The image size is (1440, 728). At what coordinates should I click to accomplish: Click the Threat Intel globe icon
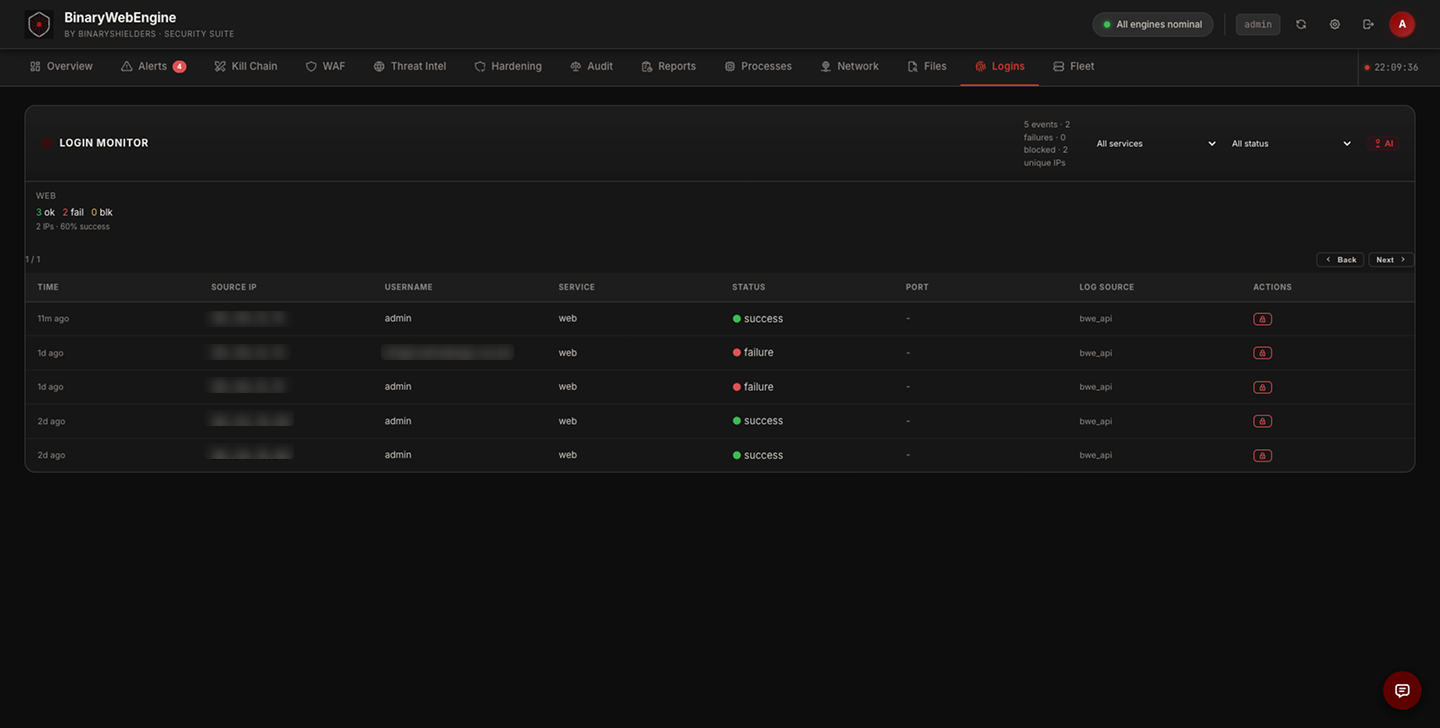[379, 66]
